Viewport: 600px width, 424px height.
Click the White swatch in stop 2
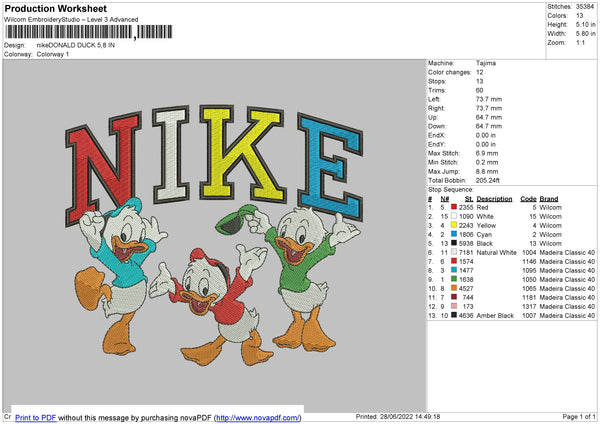(454, 216)
